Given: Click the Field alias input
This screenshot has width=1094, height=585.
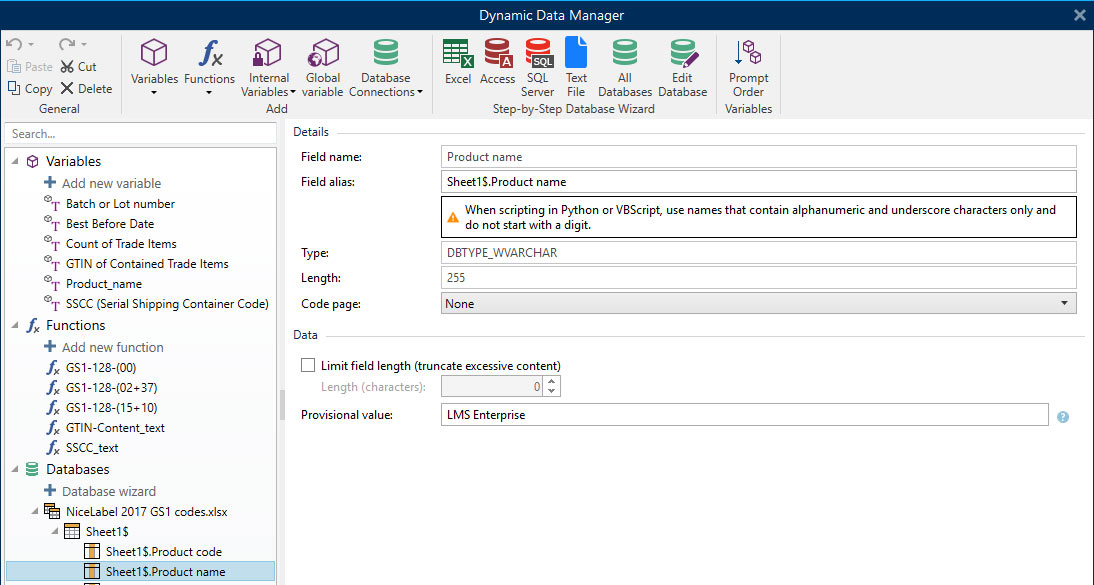Looking at the screenshot, I should coord(758,182).
